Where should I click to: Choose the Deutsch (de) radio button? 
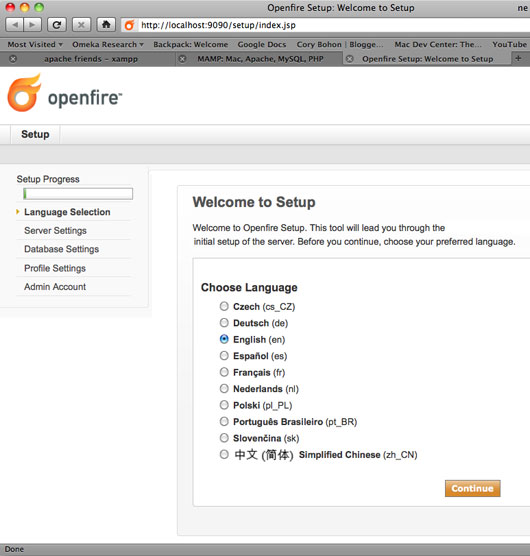click(224, 322)
